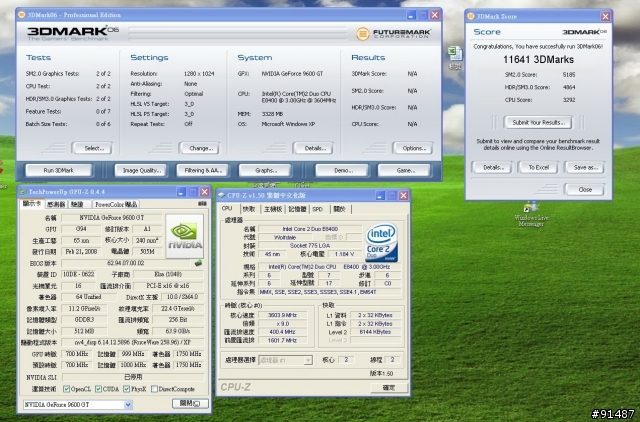Click the GPU-Z title bar icon
Image resolution: width=640 pixels, height=422 pixels.
pos(23,191)
